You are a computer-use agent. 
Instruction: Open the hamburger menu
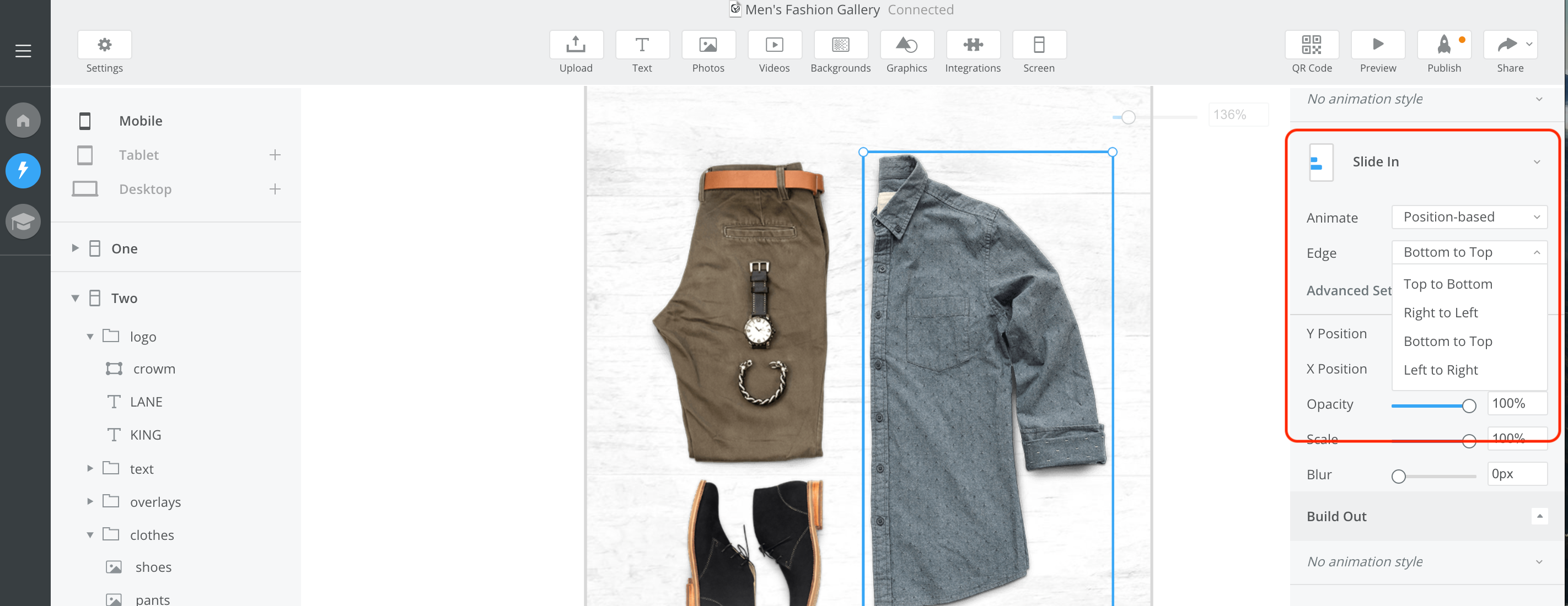[x=23, y=51]
